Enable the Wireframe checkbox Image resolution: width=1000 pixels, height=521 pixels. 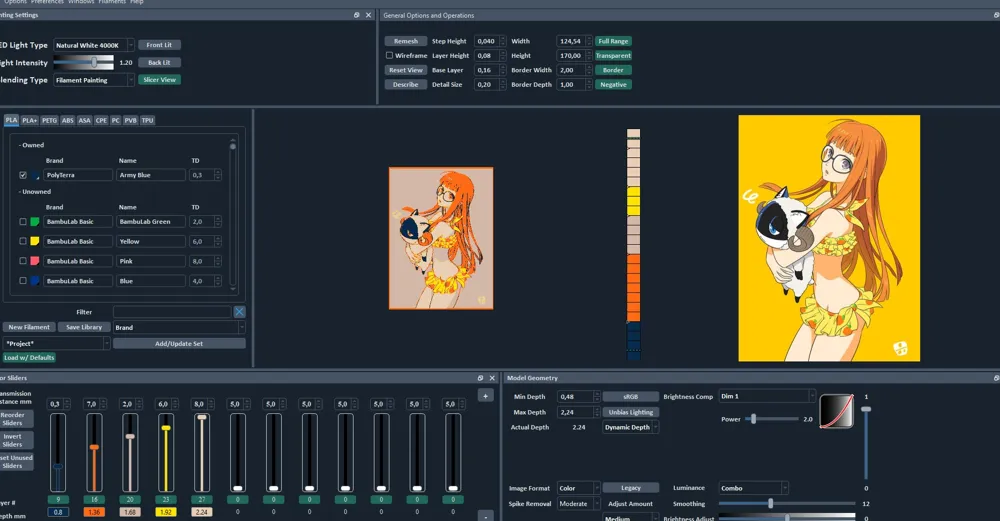point(389,55)
